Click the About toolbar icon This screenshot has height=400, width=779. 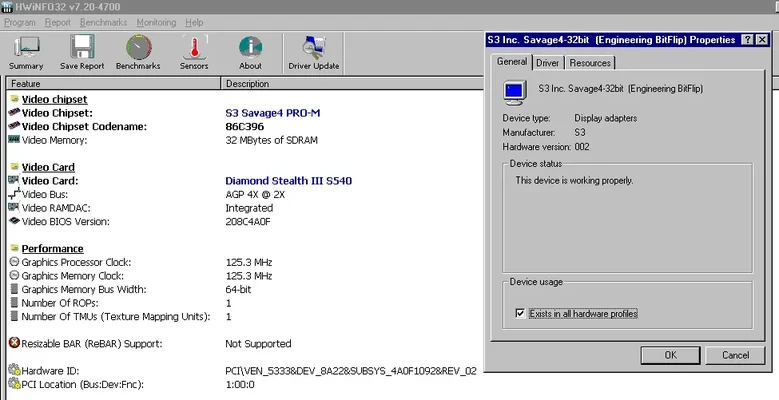tap(250, 50)
